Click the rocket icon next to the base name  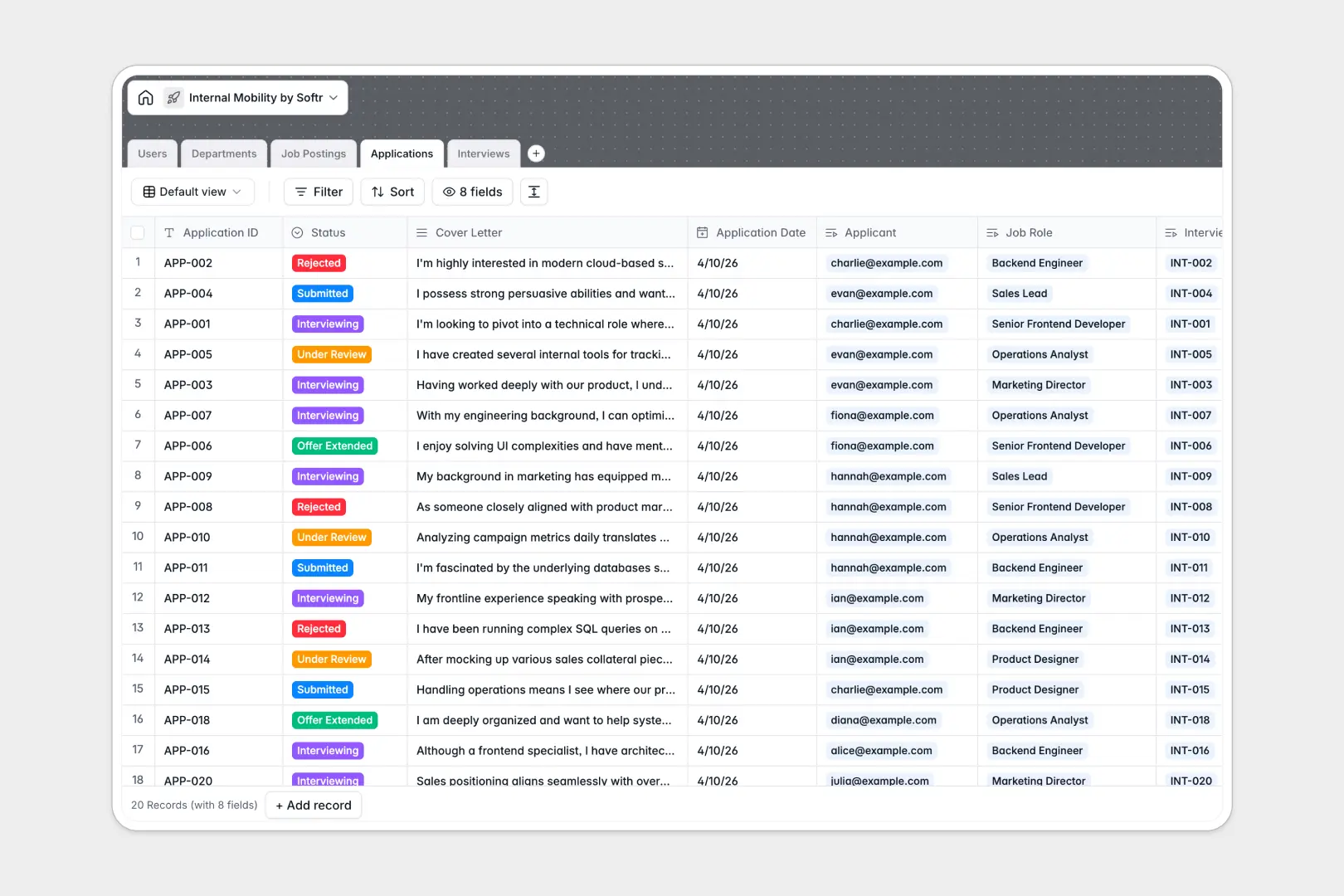(173, 97)
